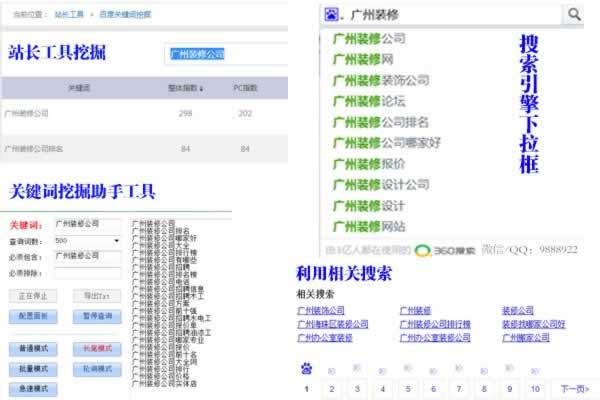Image resolution: width=600 pixels, height=400 pixels.
Task: Click the Baidu paw icon above pagination
Action: [x=306, y=369]
